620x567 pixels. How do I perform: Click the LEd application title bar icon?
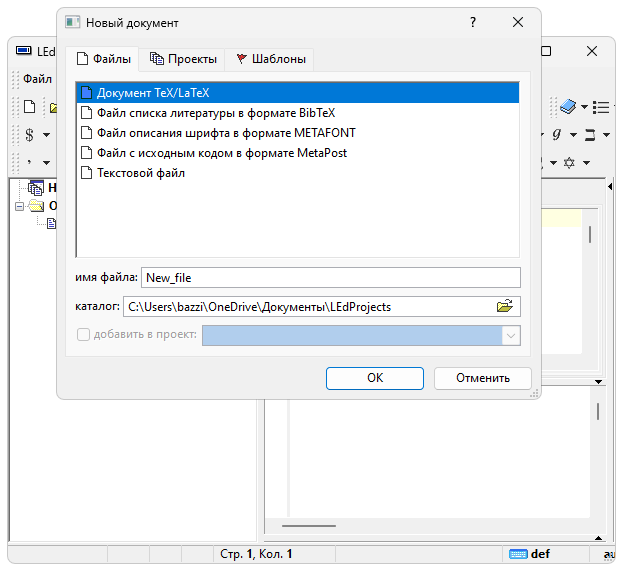point(24,51)
